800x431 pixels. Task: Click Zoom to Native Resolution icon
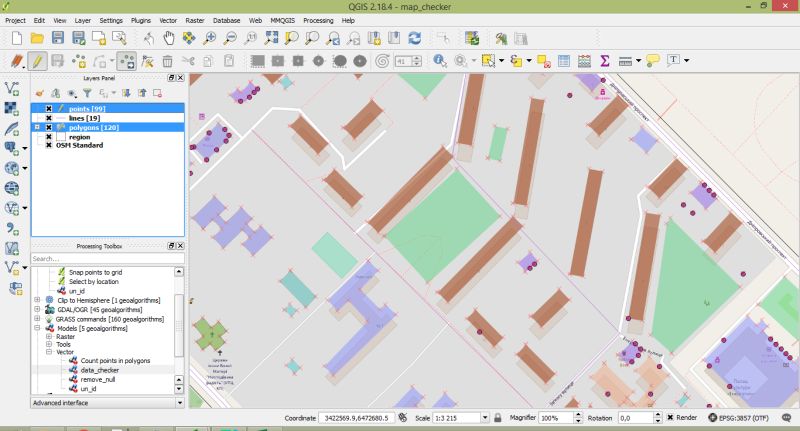tap(251, 38)
